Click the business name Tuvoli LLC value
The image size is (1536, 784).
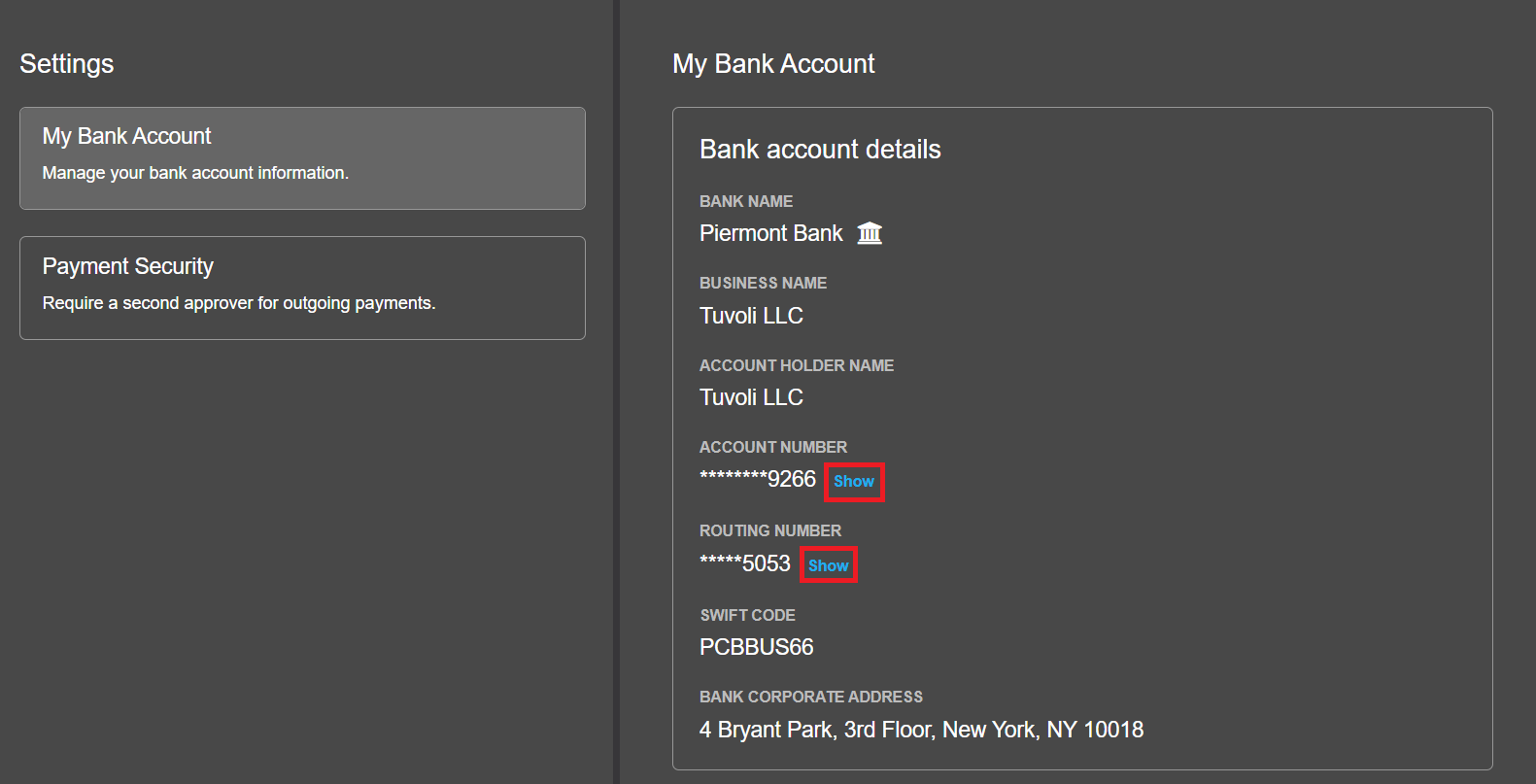[751, 316]
